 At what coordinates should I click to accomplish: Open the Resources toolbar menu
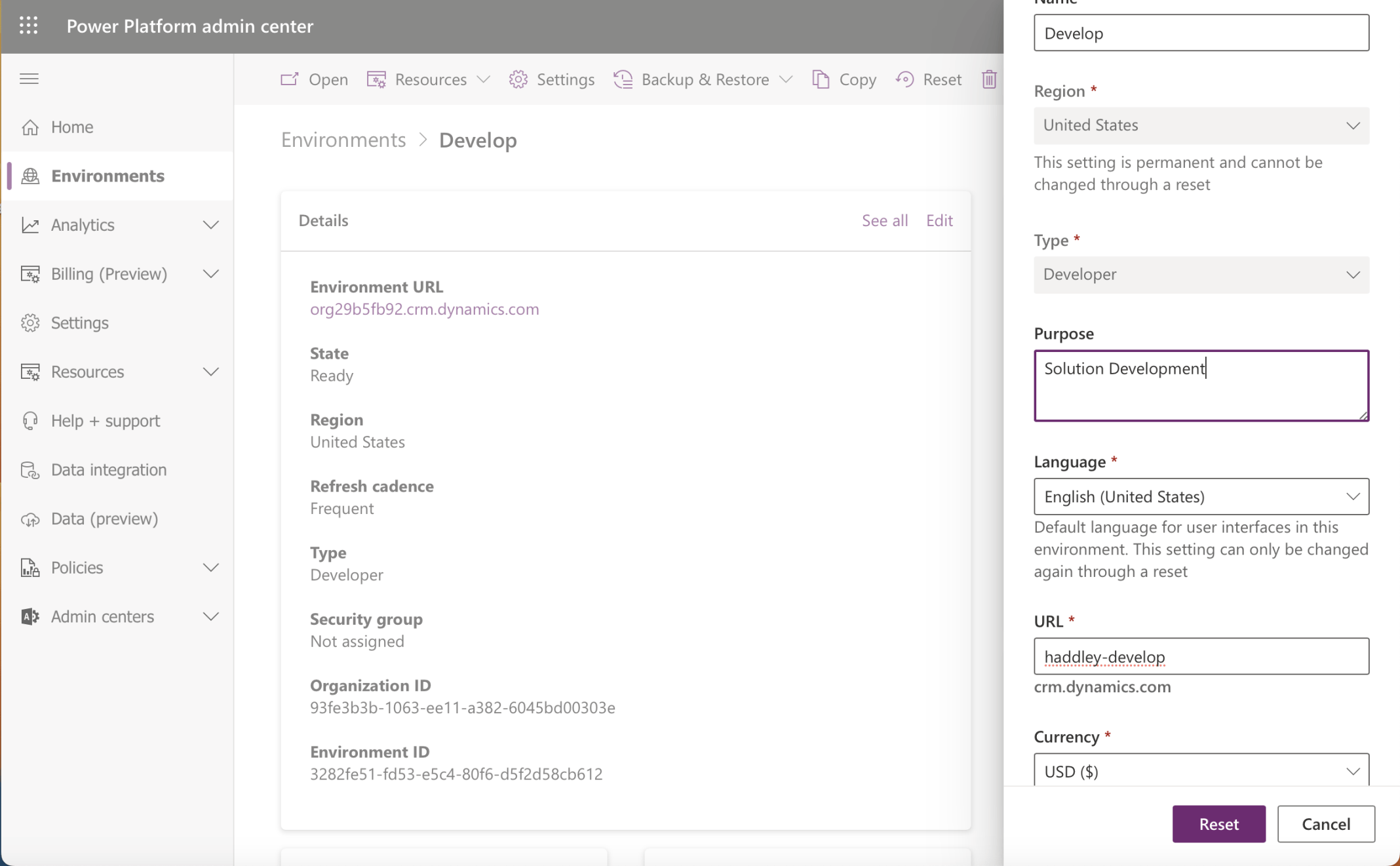coord(429,79)
